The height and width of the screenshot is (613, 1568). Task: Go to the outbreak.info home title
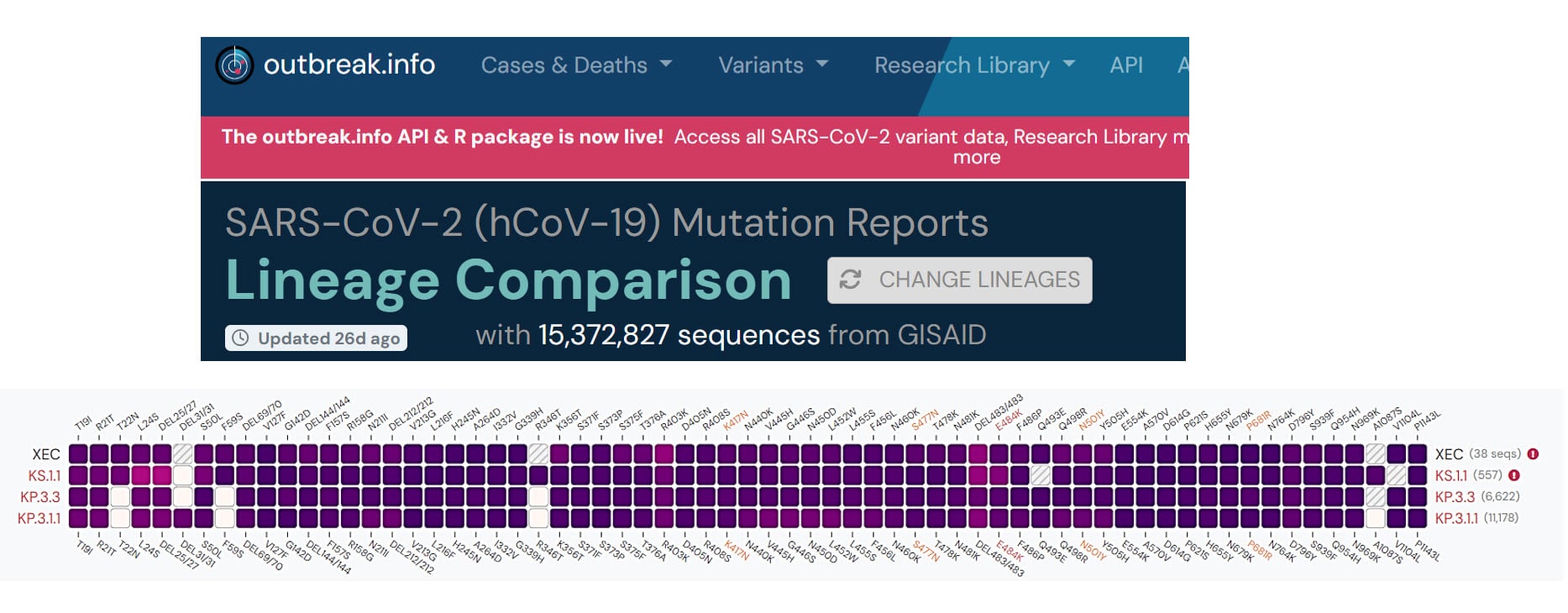(349, 65)
